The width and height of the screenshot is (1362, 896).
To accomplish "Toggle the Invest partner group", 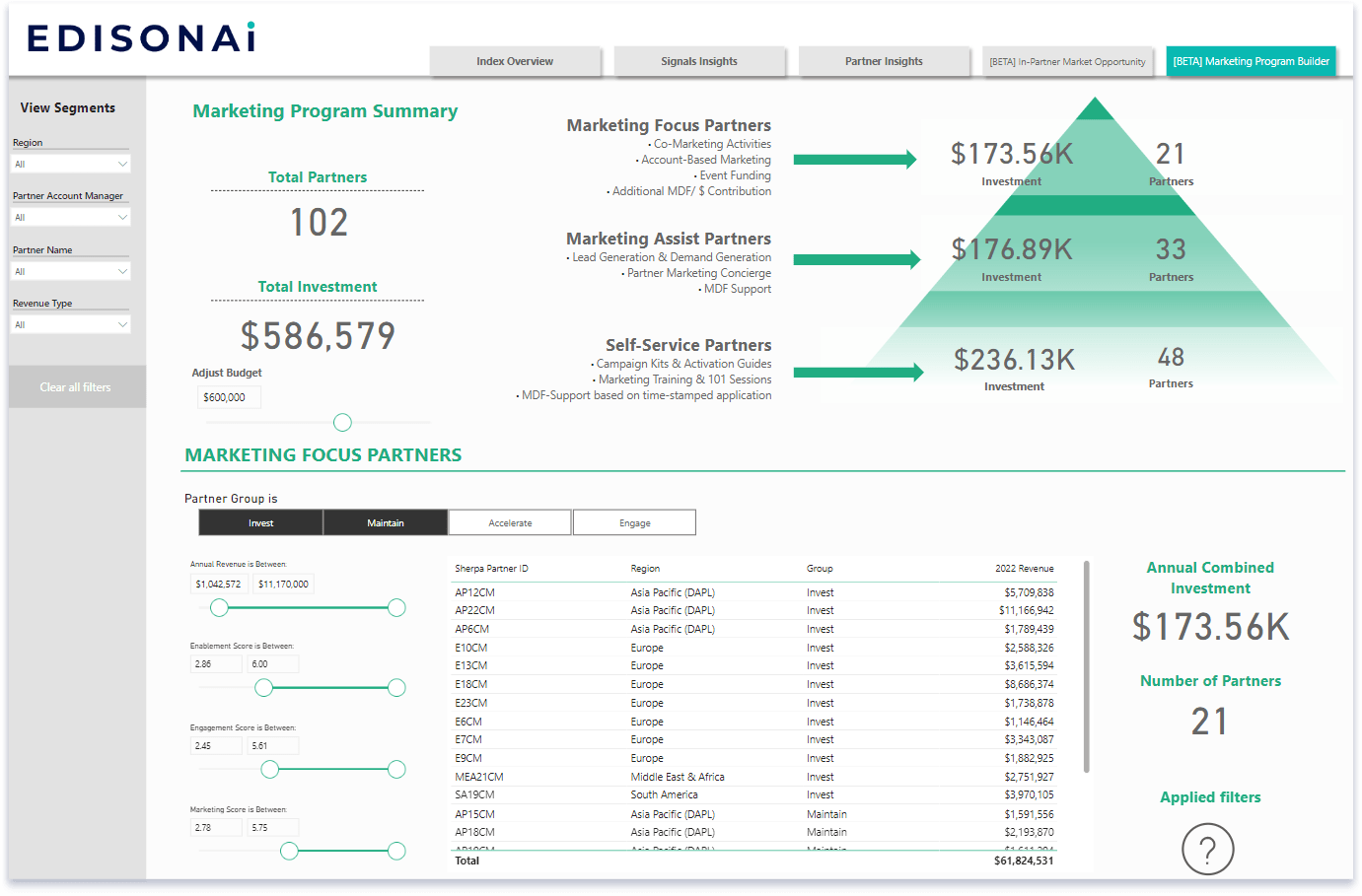I will (261, 522).
